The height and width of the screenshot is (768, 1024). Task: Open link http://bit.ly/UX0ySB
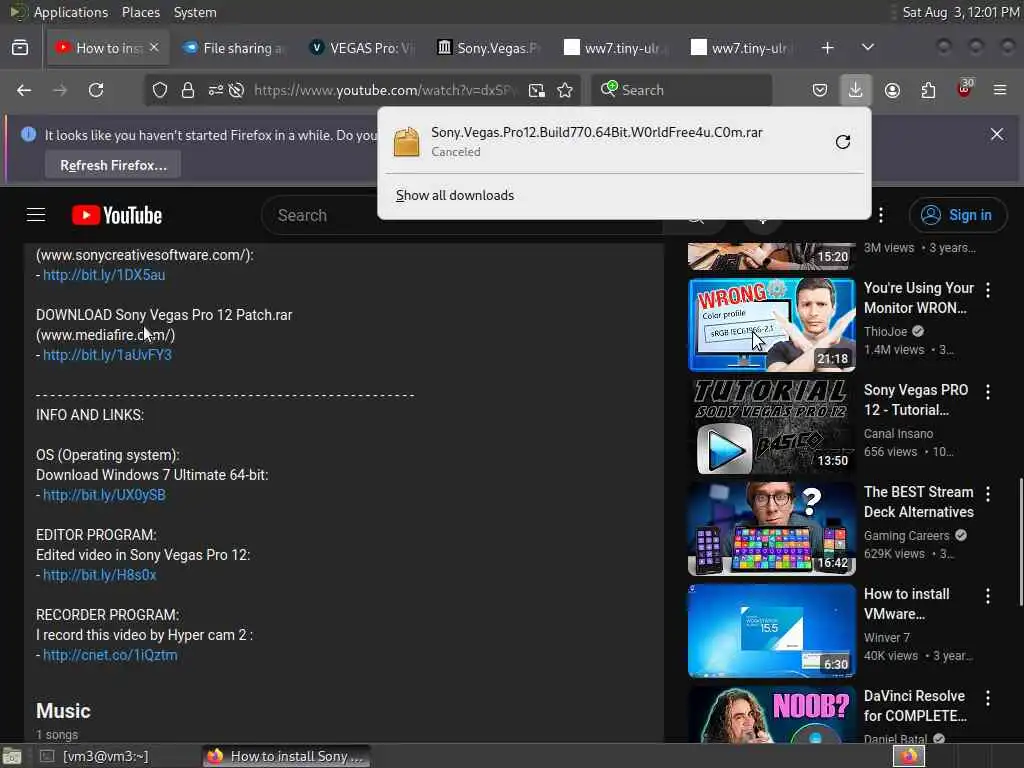click(x=104, y=495)
